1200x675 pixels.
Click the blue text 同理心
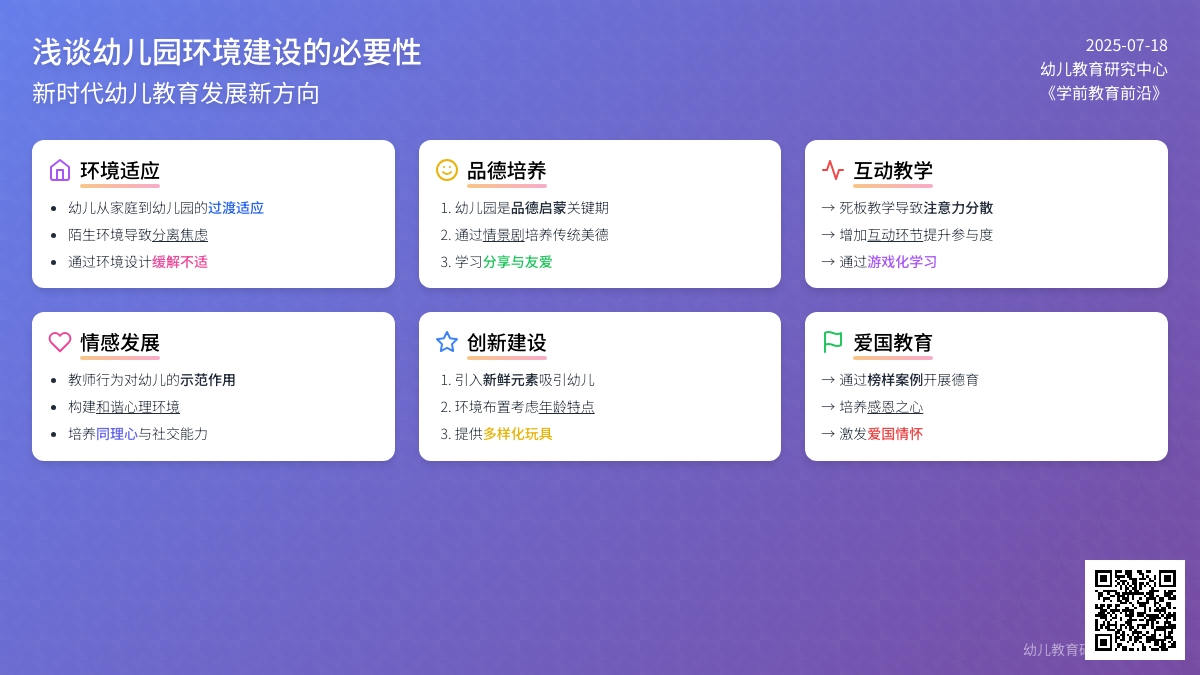117,434
